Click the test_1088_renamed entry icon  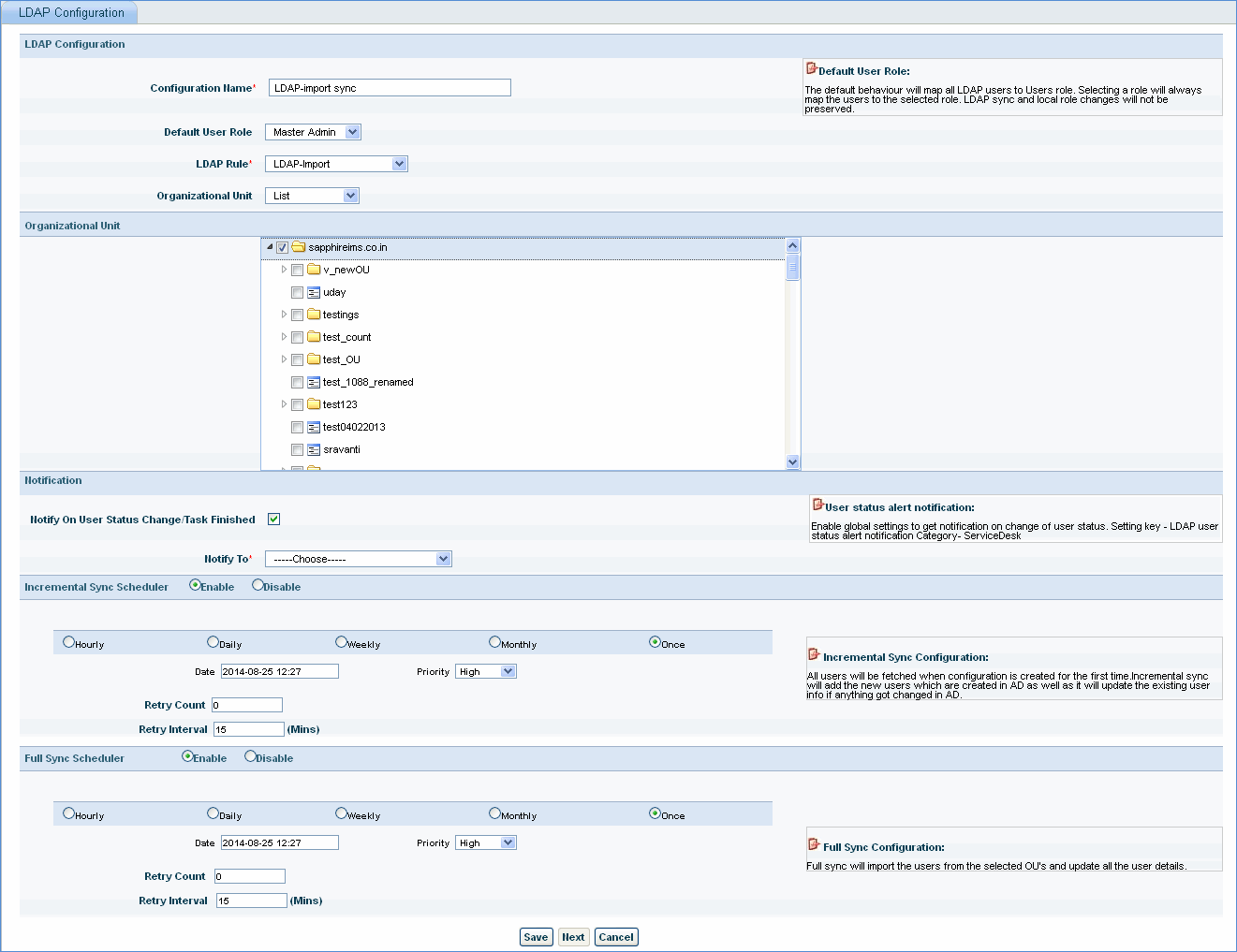tap(314, 382)
